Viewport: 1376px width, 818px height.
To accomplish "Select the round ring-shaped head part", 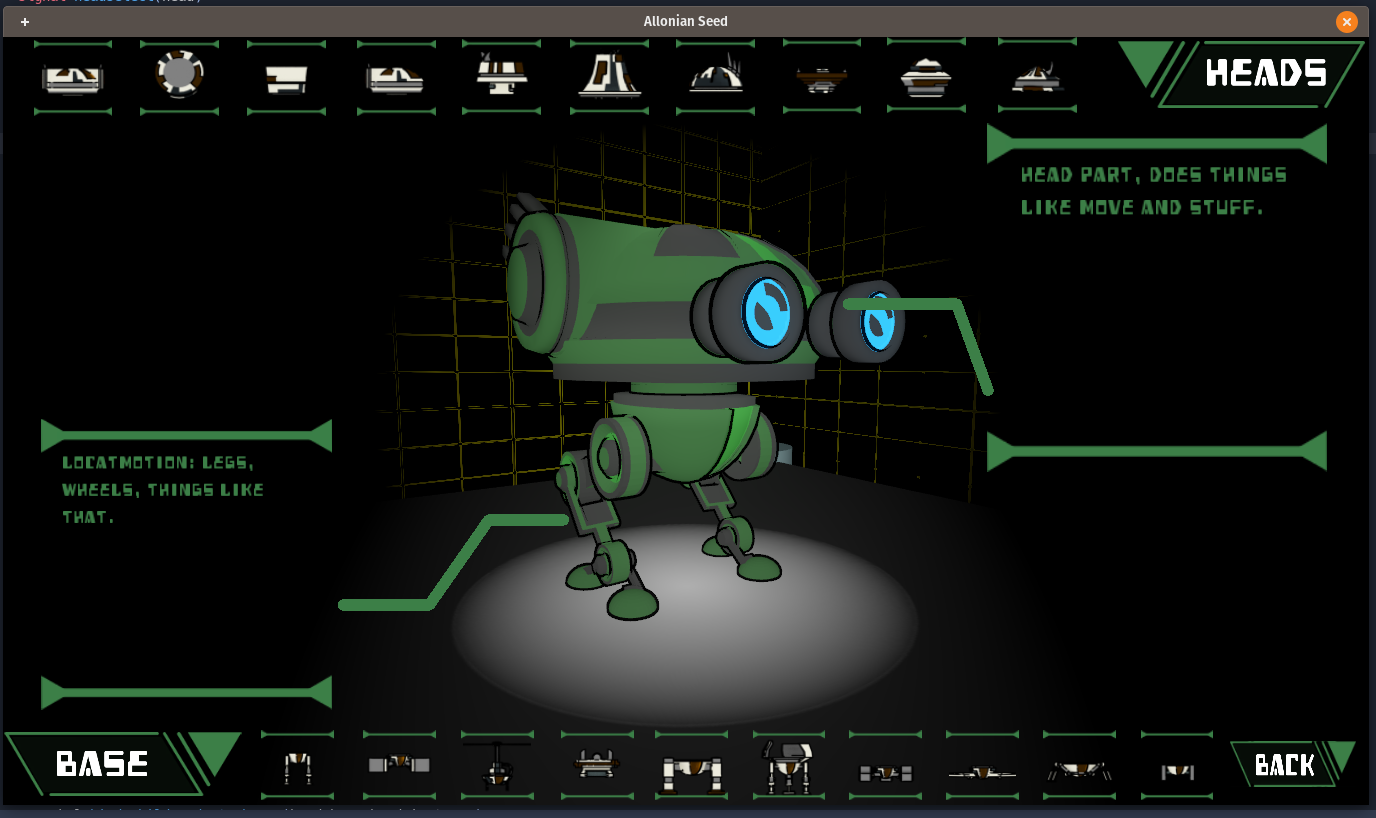I will tap(180, 75).
